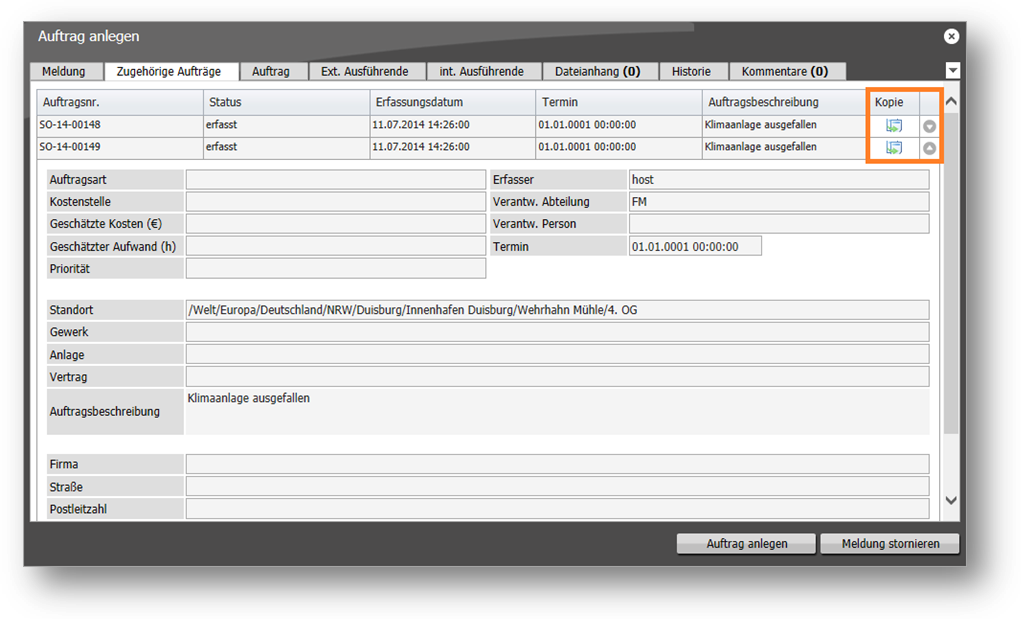This screenshot has width=1021, height=619.
Task: Select order number SO-14-00148 cell
Action: pyautogui.click(x=120, y=125)
